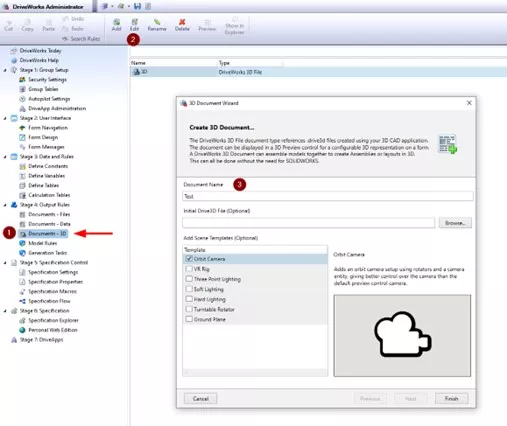This screenshot has height=426, width=507.
Task: Open Security Settings in the tree
Action: click(x=47, y=80)
